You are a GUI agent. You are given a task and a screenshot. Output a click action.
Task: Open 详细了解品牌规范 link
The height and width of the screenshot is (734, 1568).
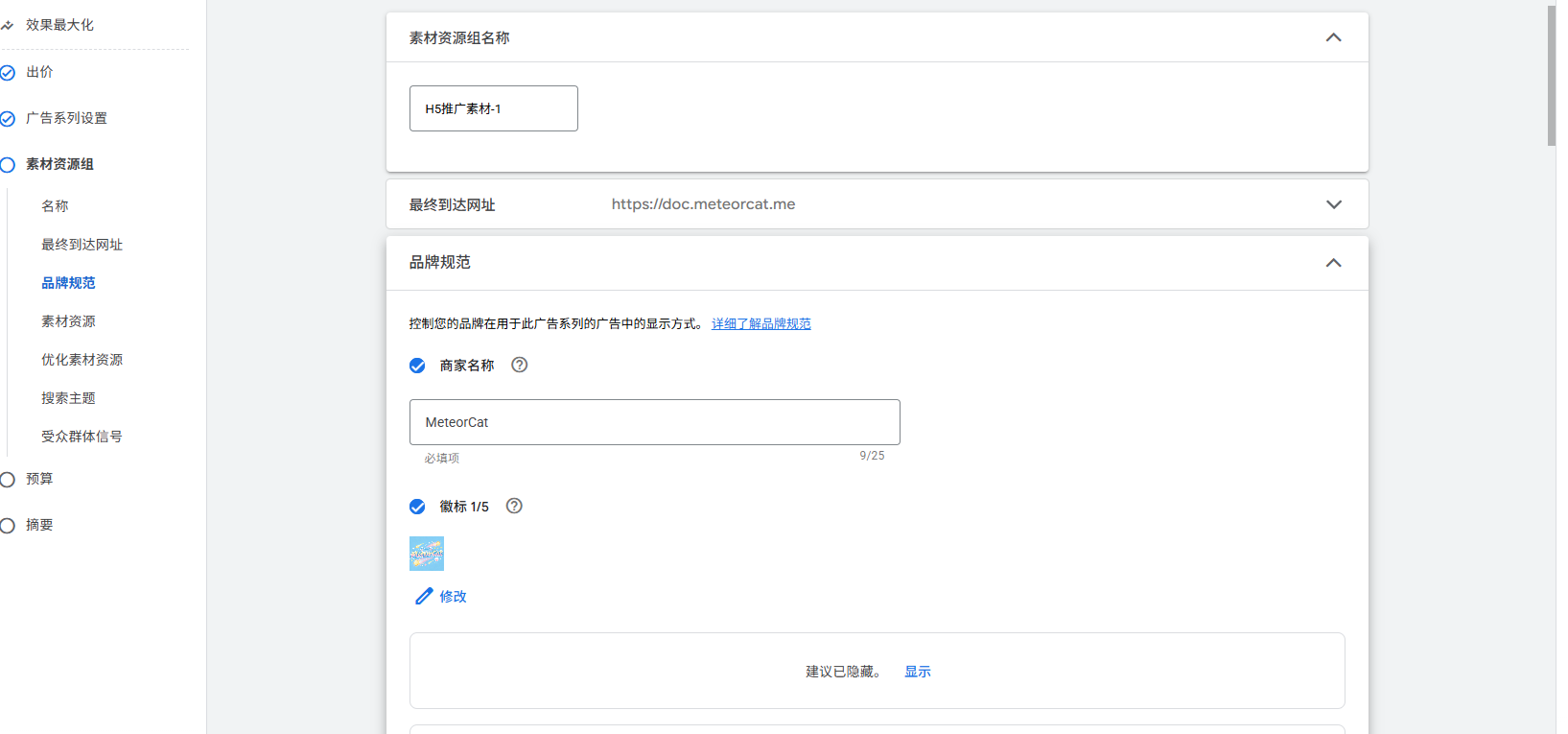pos(761,324)
